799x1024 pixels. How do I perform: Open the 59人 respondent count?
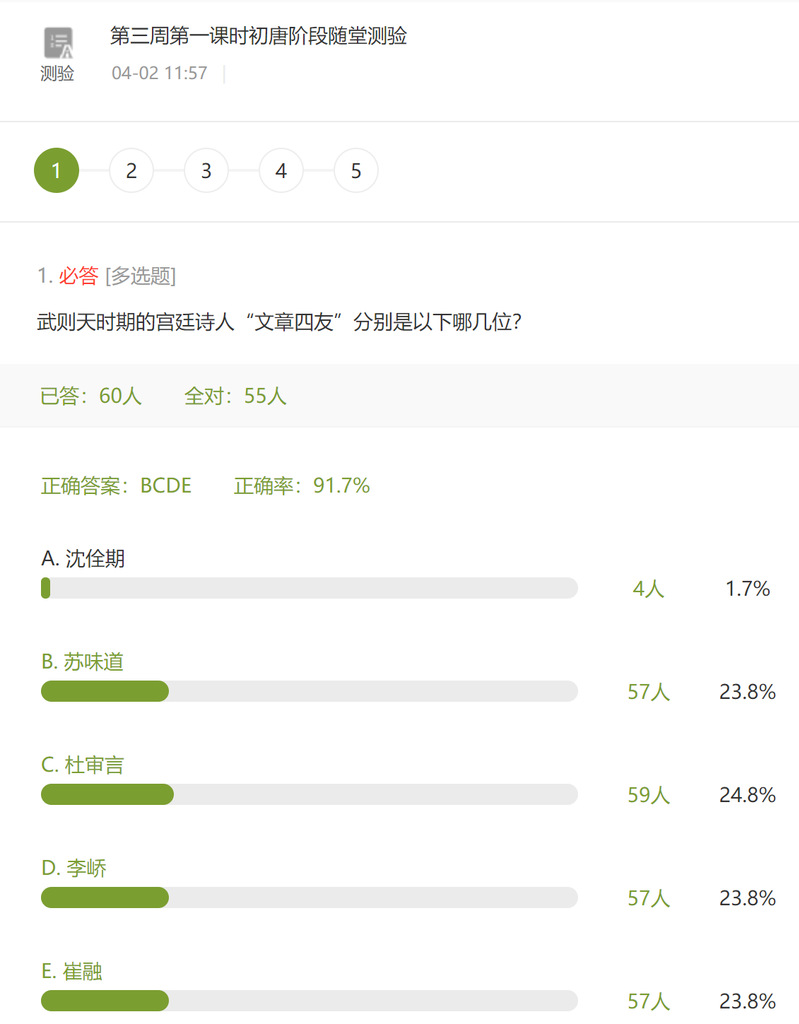coord(648,795)
